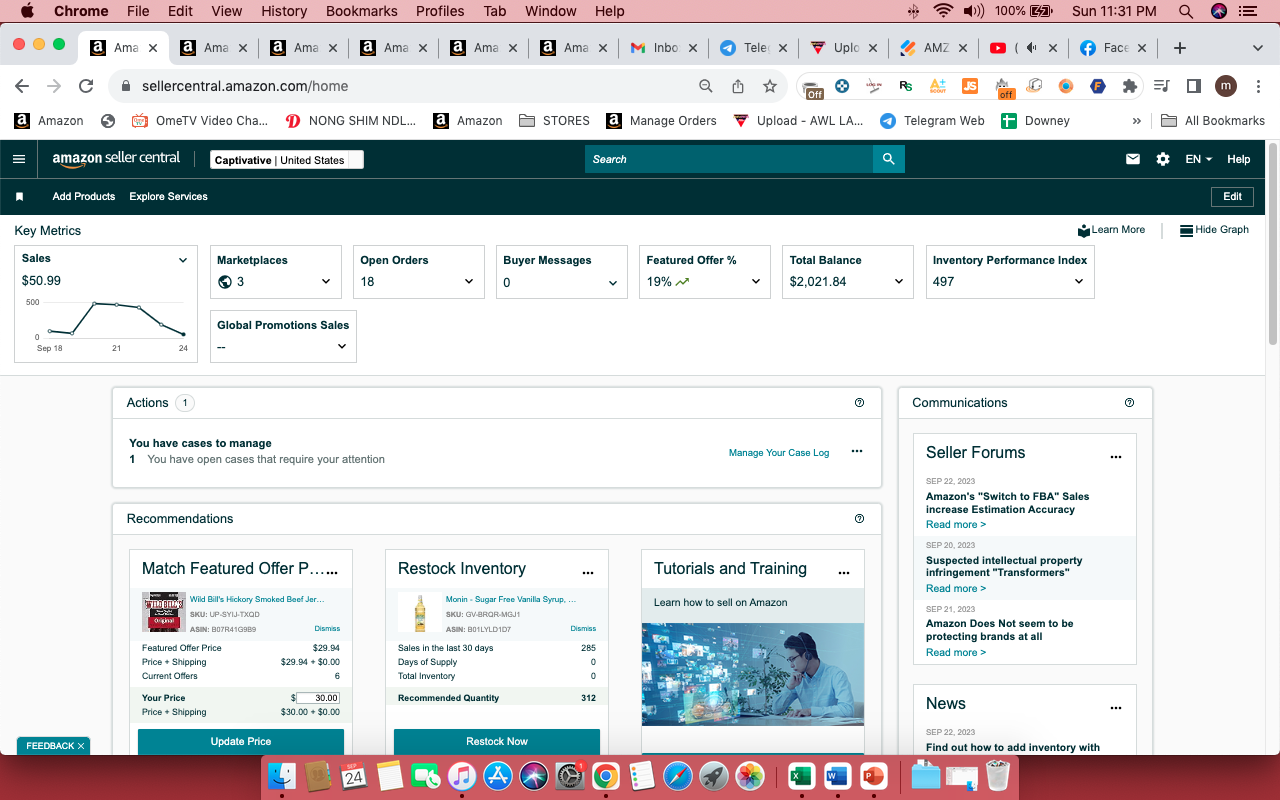Click the bookmark flag icon beside Add Products

pos(19,197)
